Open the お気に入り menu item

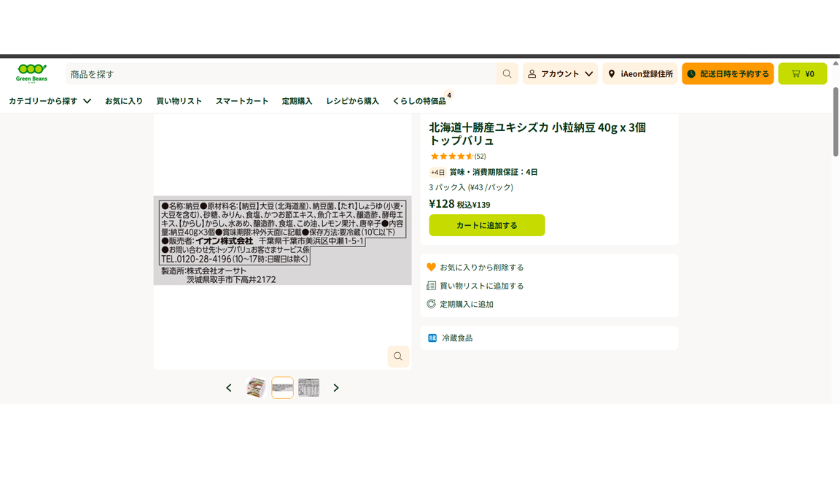[x=124, y=101]
